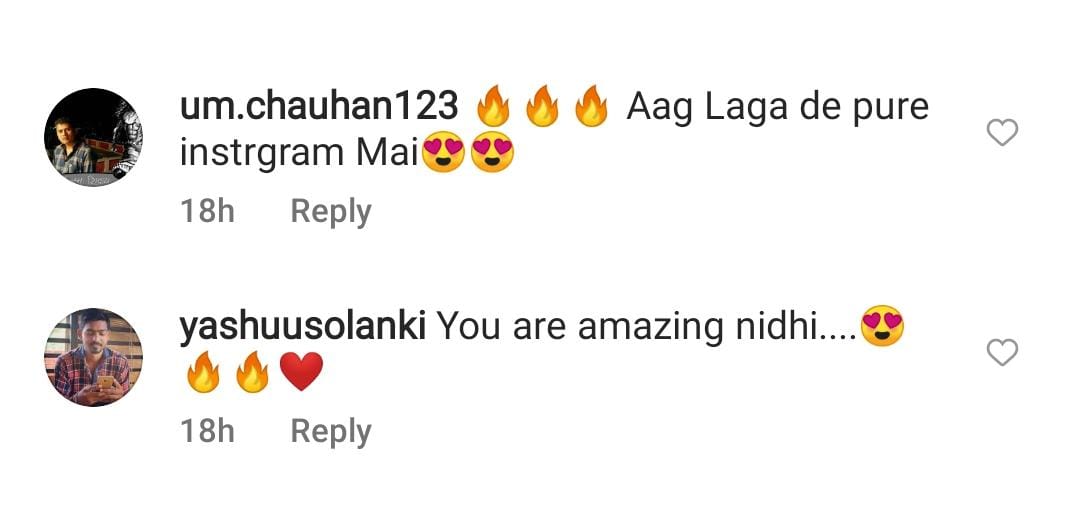This screenshot has width=1080, height=511.
Task: Click the word 'instrgram' in the comment
Action: tap(262, 154)
